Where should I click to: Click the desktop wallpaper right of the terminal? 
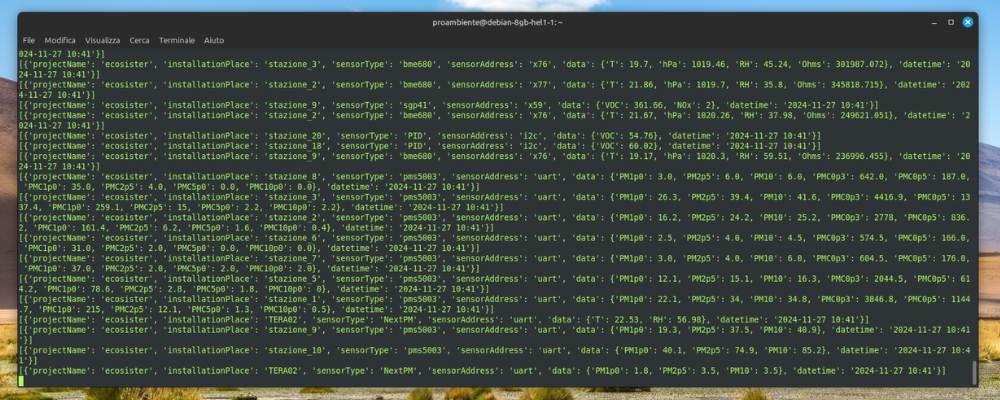point(991,200)
